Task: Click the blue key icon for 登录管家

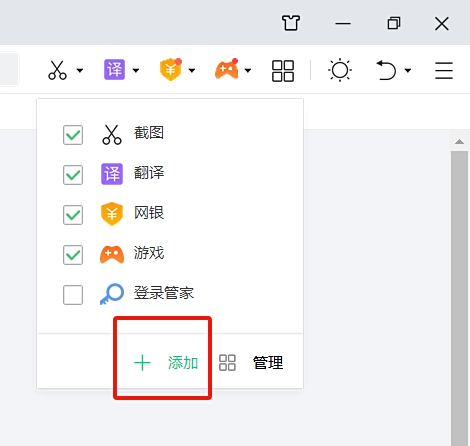Action: (112, 294)
